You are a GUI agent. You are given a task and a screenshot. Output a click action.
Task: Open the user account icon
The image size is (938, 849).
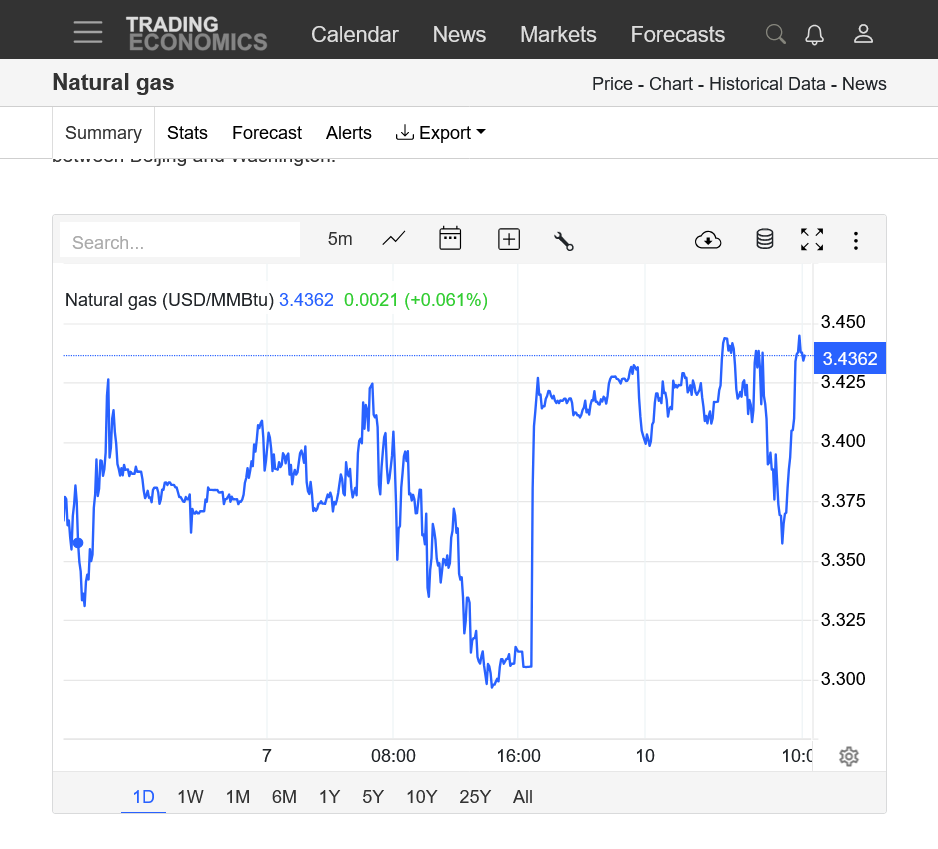tap(863, 34)
